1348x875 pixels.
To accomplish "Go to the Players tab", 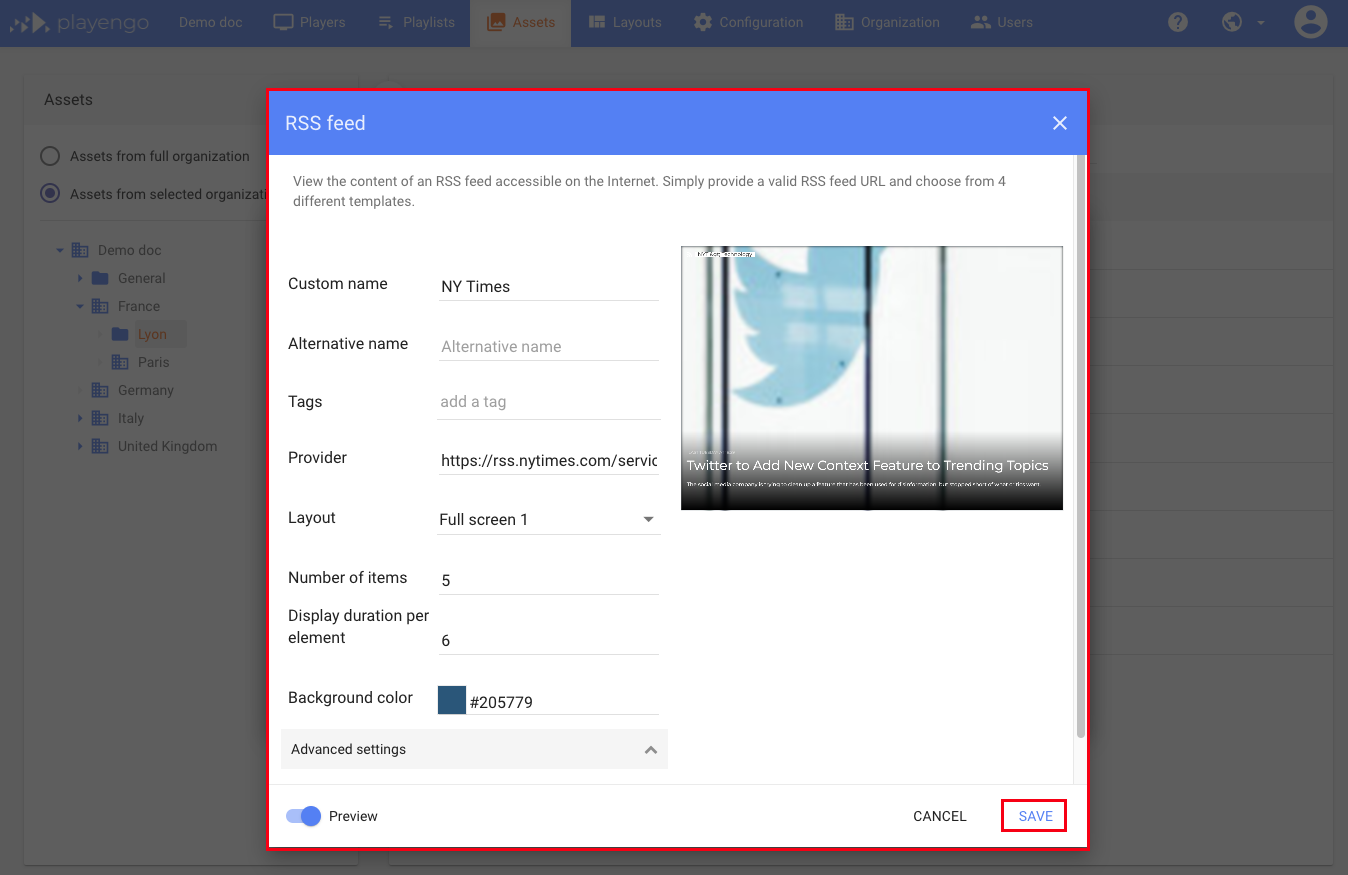I will (x=309, y=22).
